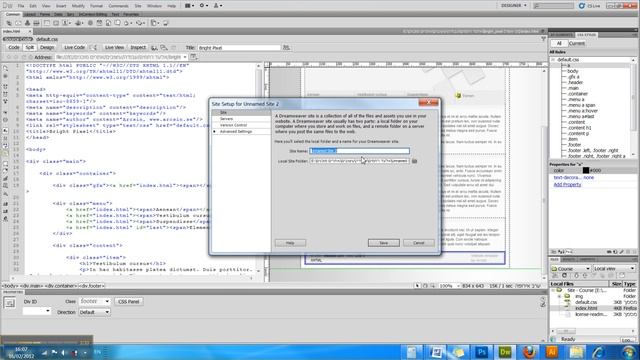Viewport: 640px width, 360px height.
Task: Click the Add Property link
Action: pyautogui.click(x=567, y=184)
